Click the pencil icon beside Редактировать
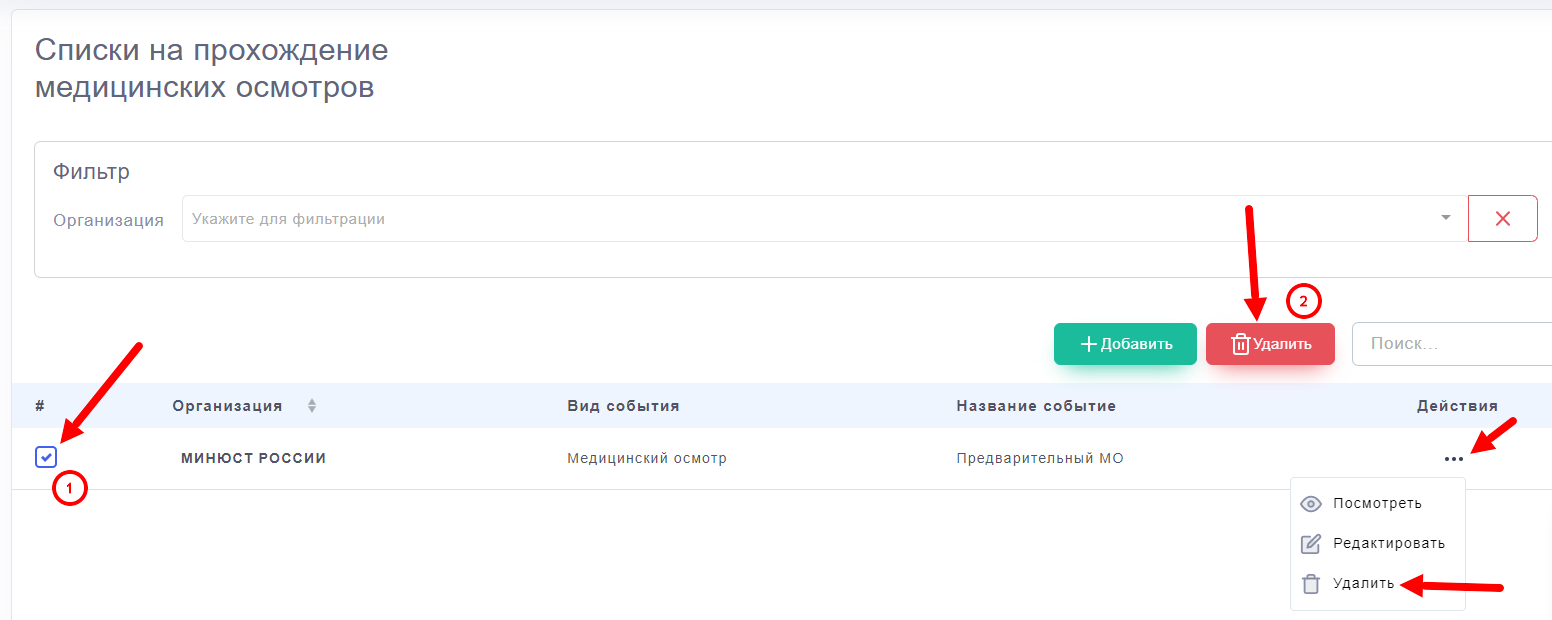Image resolution: width=1552 pixels, height=620 pixels. 1311,544
